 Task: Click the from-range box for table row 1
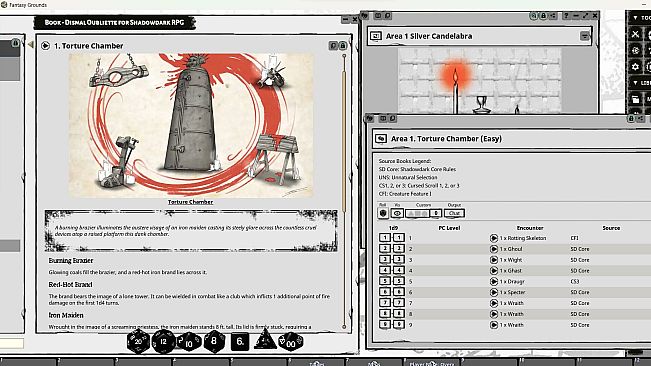385,238
